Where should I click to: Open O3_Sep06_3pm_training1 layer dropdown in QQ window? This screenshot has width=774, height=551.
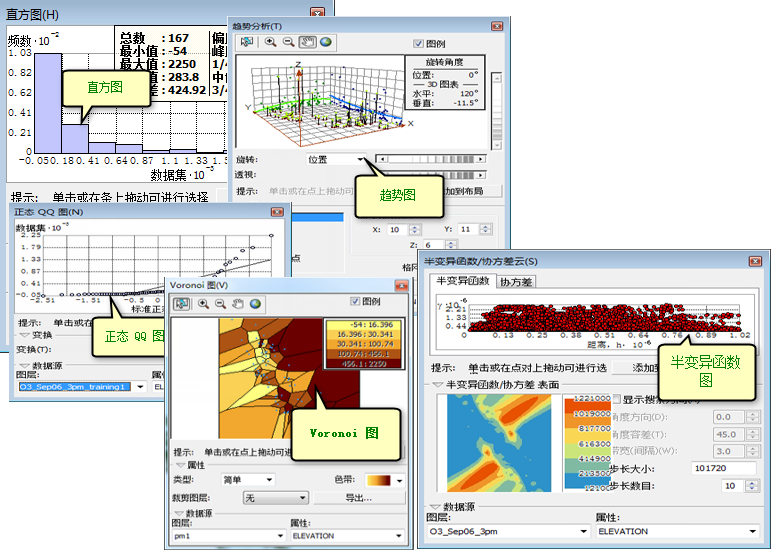(x=82, y=387)
